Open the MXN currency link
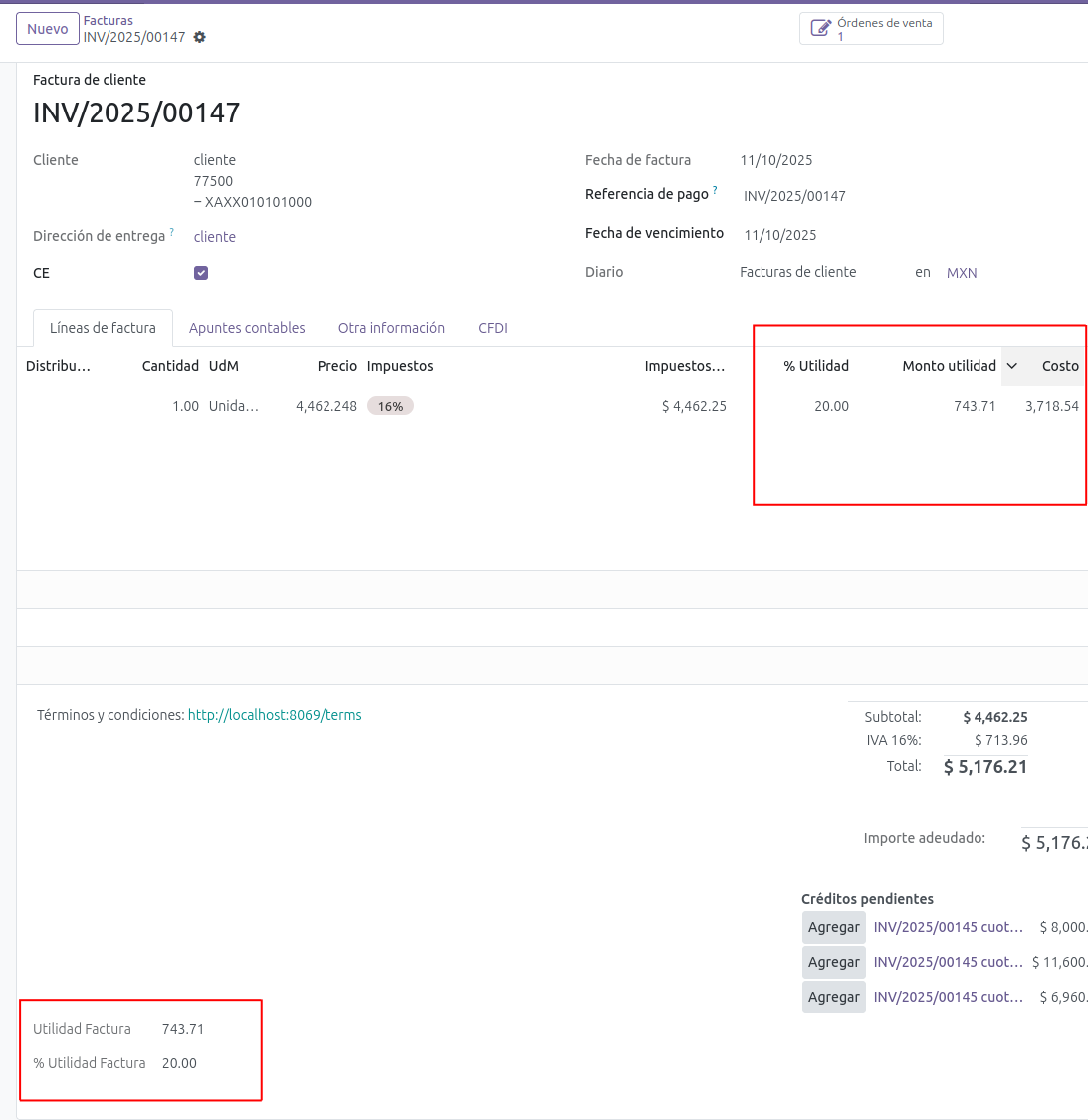Screen dimensions: 1088x1120 point(962,273)
